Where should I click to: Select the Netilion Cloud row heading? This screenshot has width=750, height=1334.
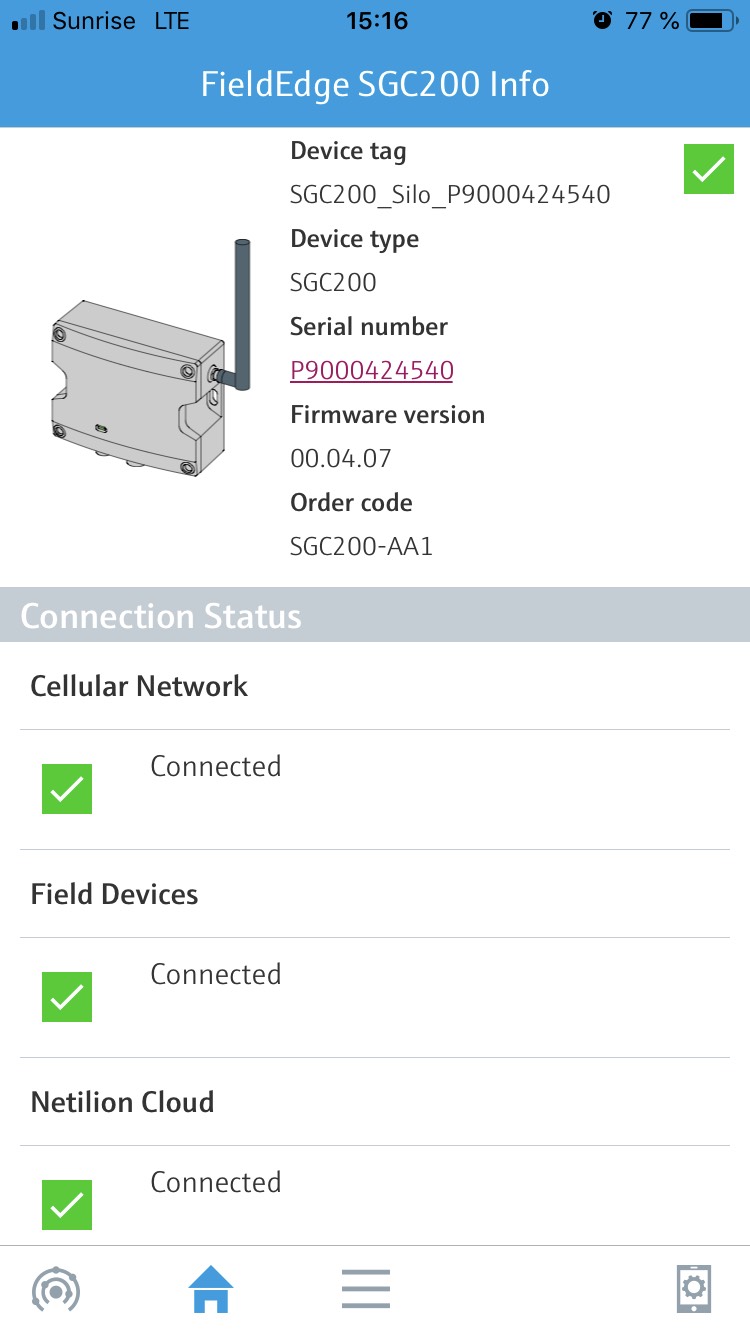click(122, 1102)
